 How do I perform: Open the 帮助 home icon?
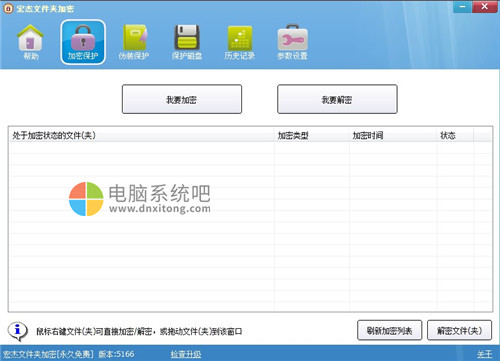pyautogui.click(x=30, y=42)
